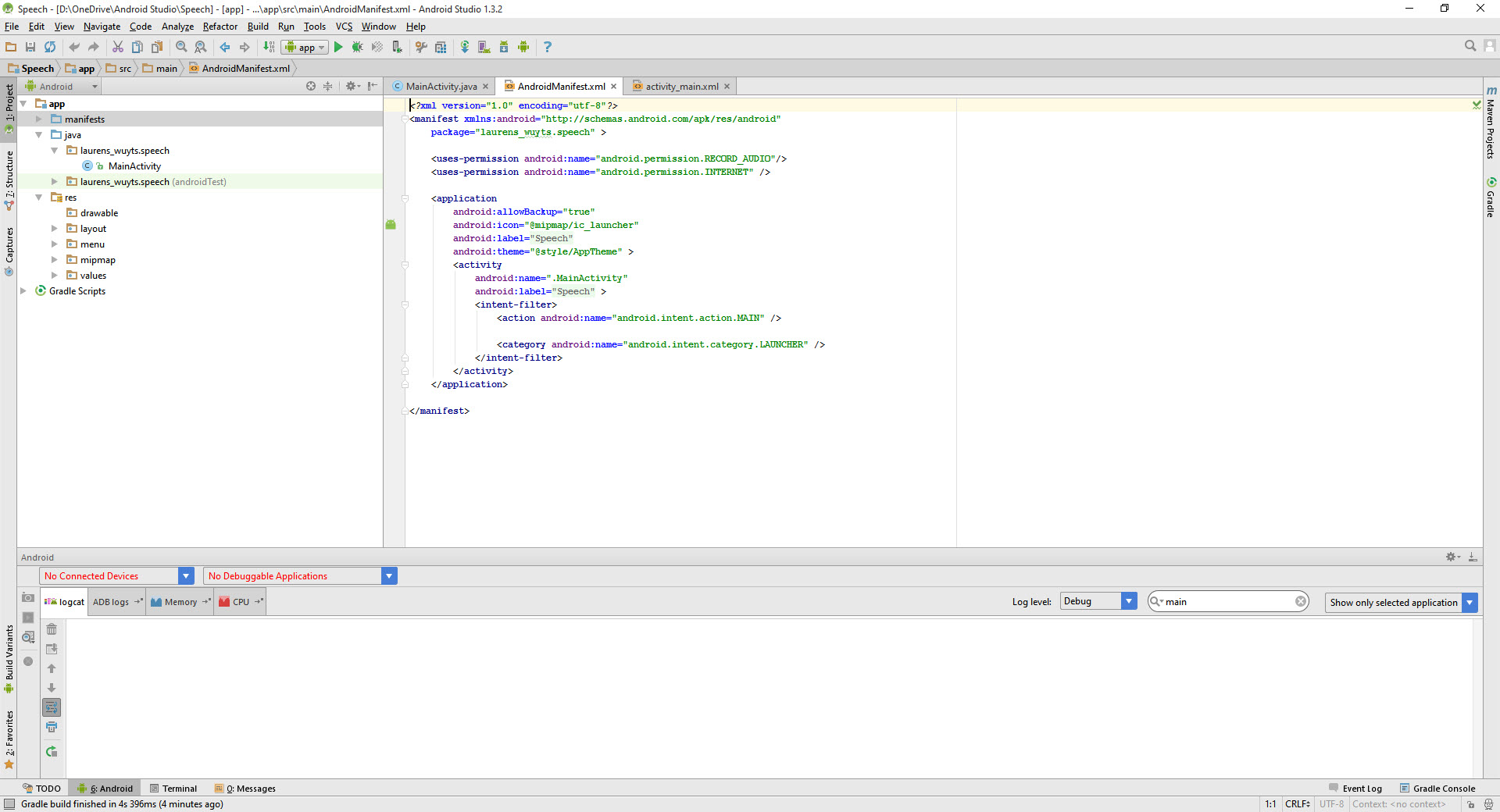1500x812 pixels.
Task: Open the Refactor menu
Action: [220, 26]
